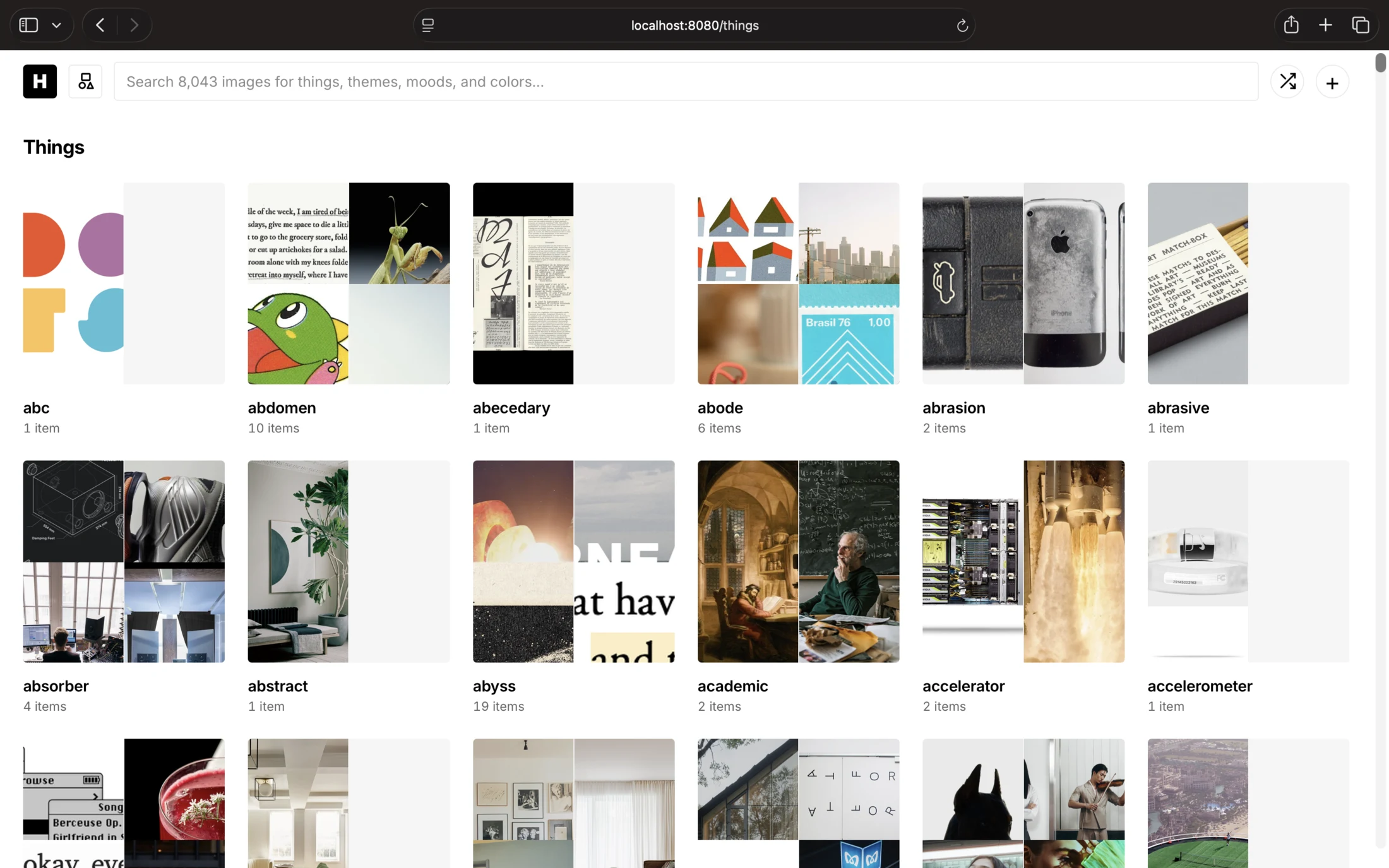This screenshot has width=1389, height=868.
Task: Go back with browser back arrow
Action: (x=100, y=25)
